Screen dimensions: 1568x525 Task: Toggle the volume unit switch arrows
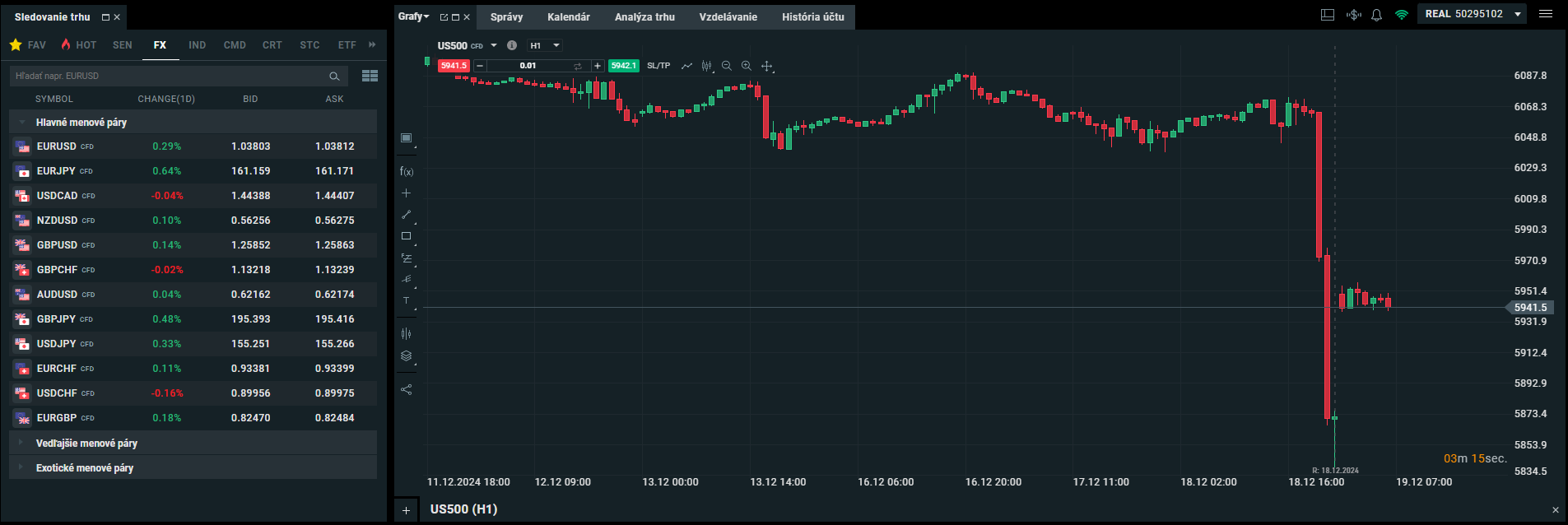(578, 66)
